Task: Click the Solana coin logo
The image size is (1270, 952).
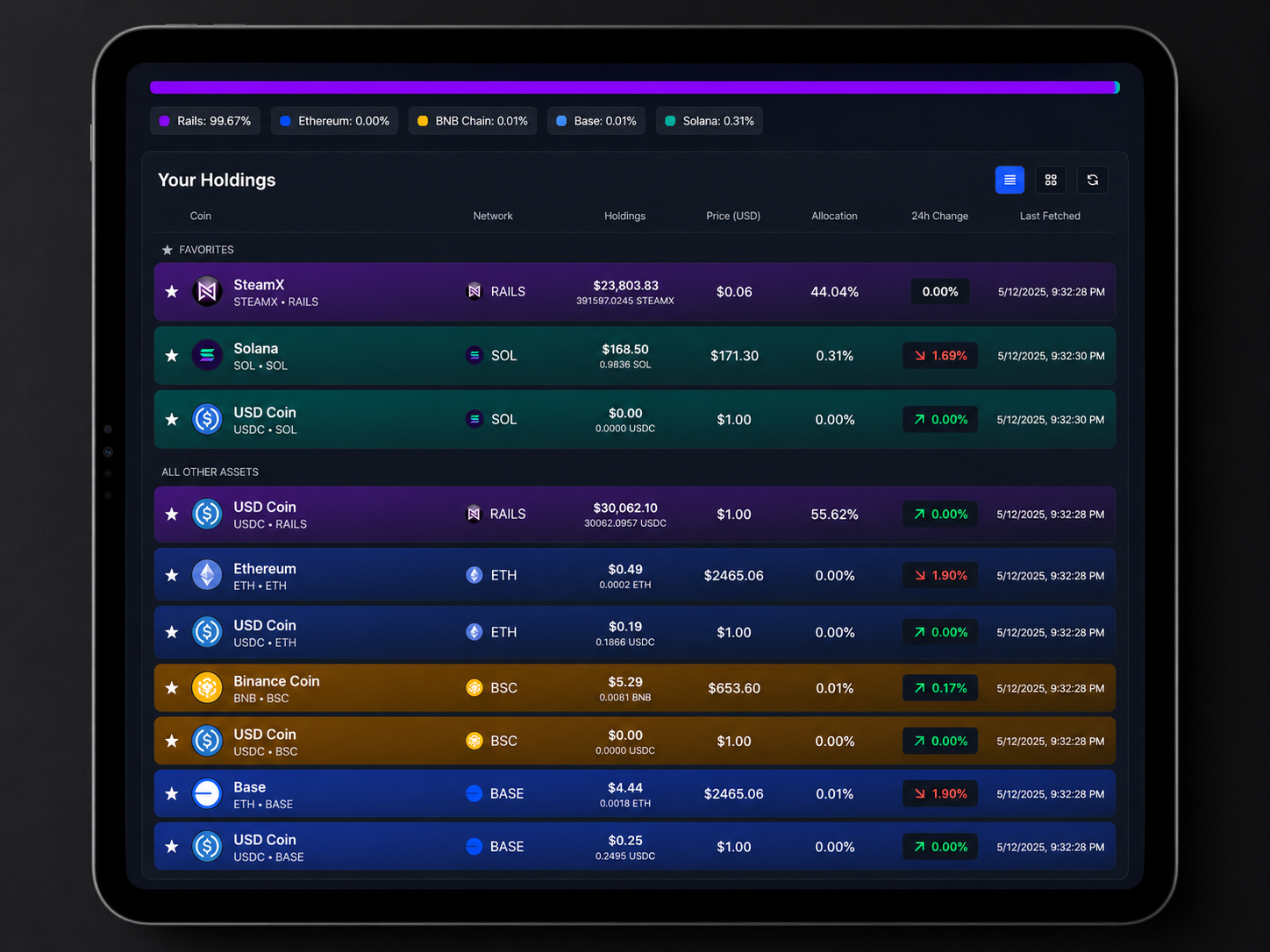Action: coord(207,355)
